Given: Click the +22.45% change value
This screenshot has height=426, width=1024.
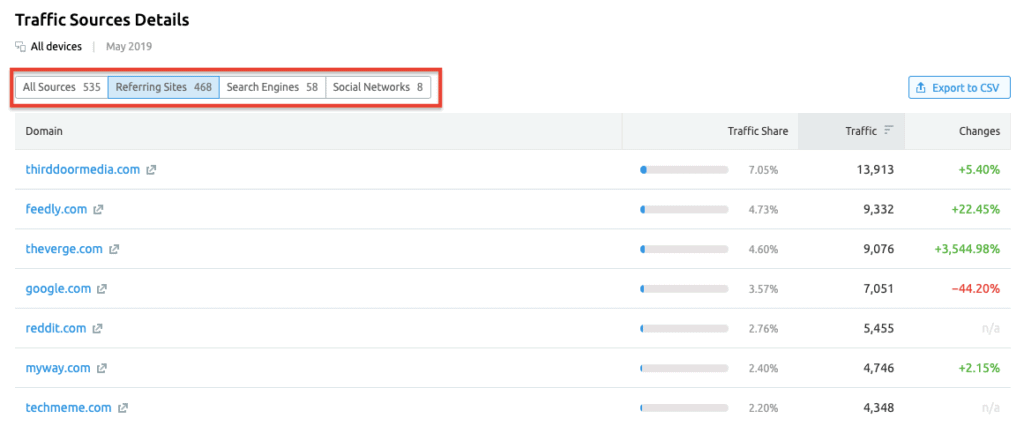Looking at the screenshot, I should [976, 210].
